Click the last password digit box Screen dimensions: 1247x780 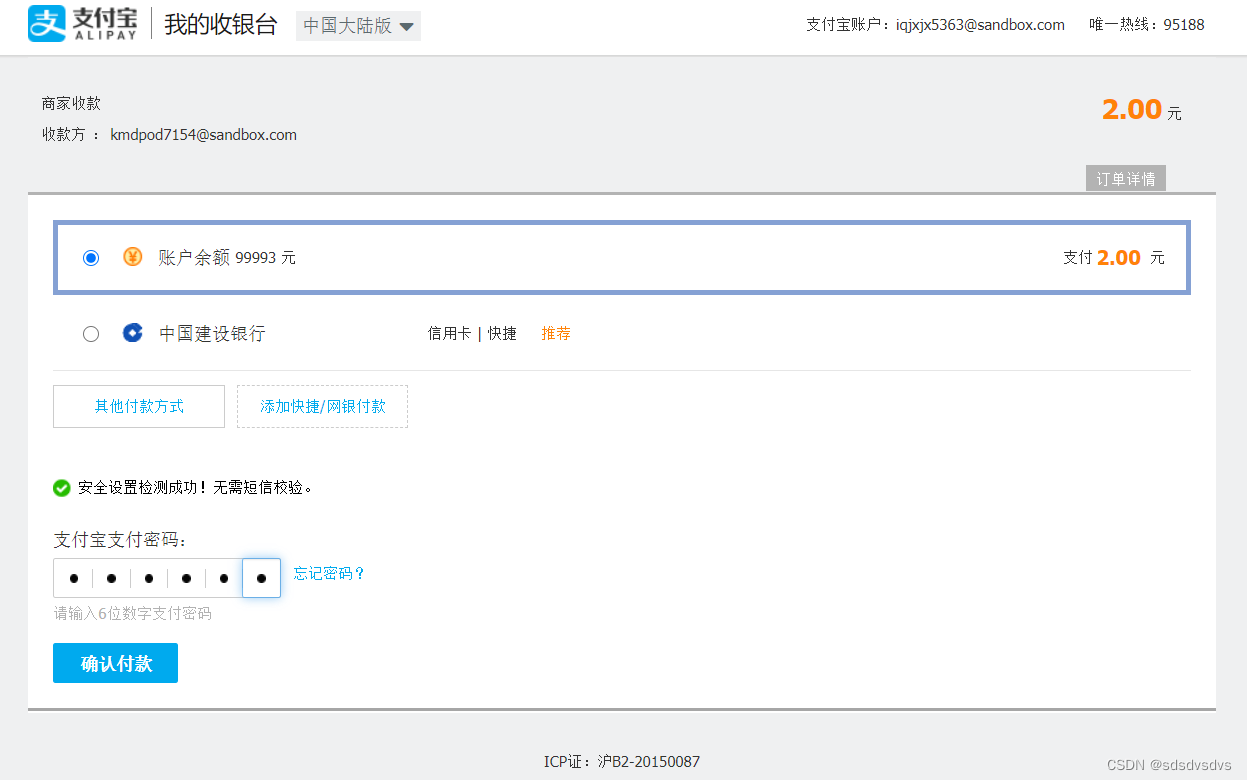(x=262, y=578)
